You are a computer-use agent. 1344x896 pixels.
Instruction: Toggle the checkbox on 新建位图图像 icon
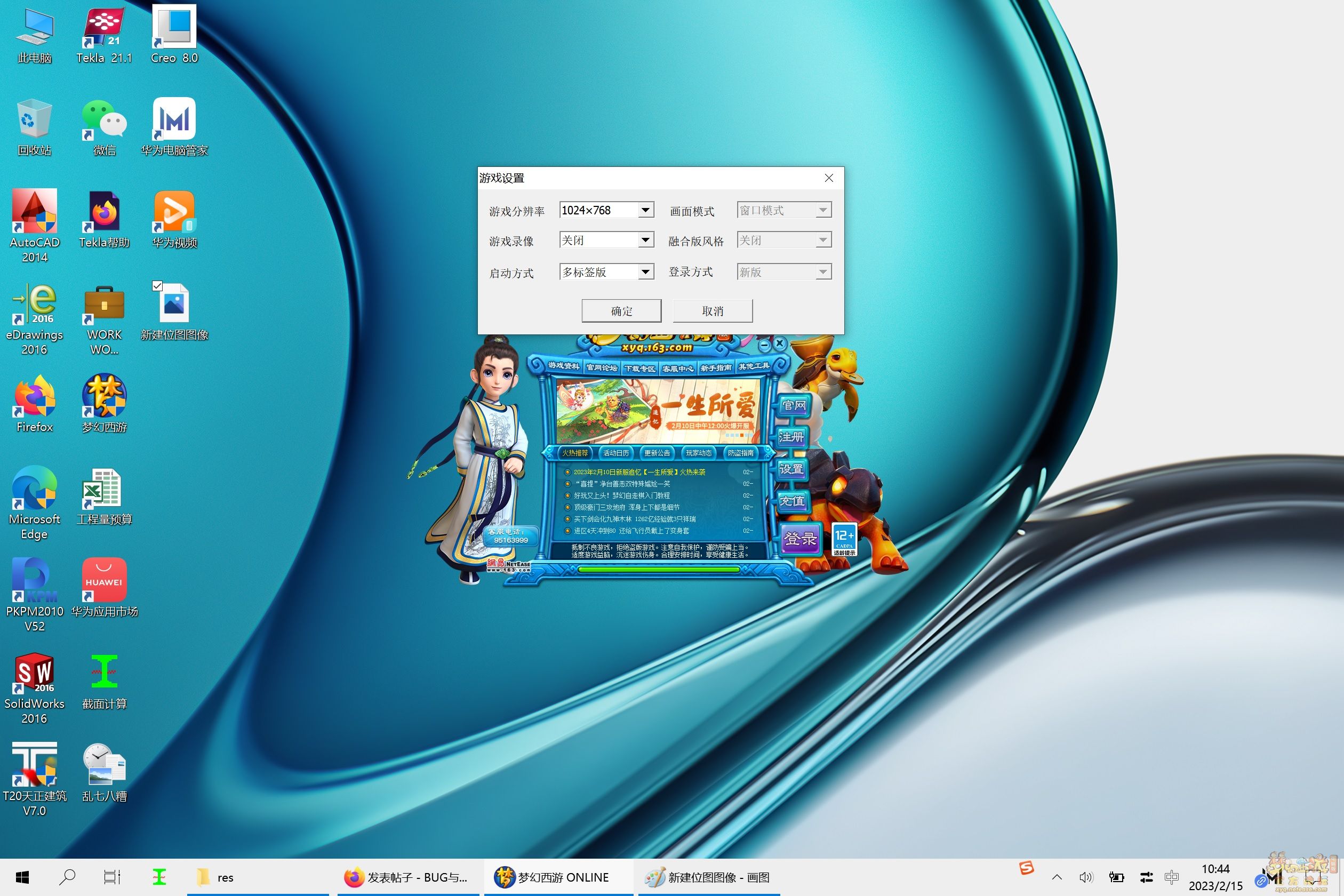pos(158,286)
